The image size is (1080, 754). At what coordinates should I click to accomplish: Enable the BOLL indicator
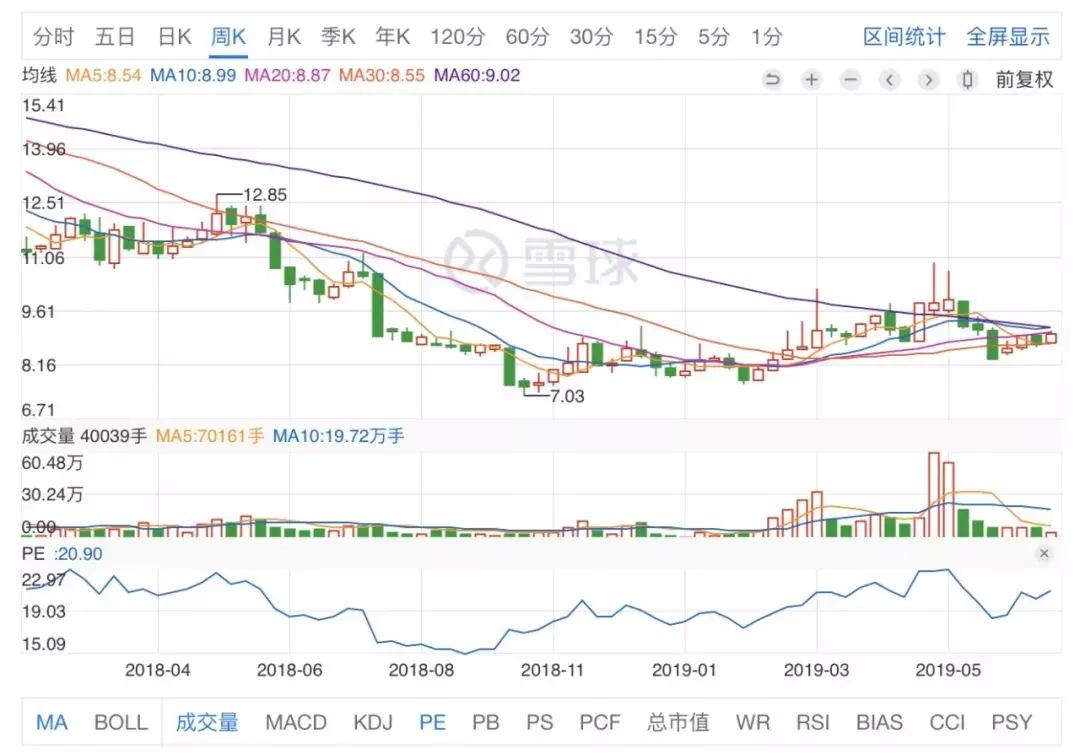pyautogui.click(x=120, y=721)
